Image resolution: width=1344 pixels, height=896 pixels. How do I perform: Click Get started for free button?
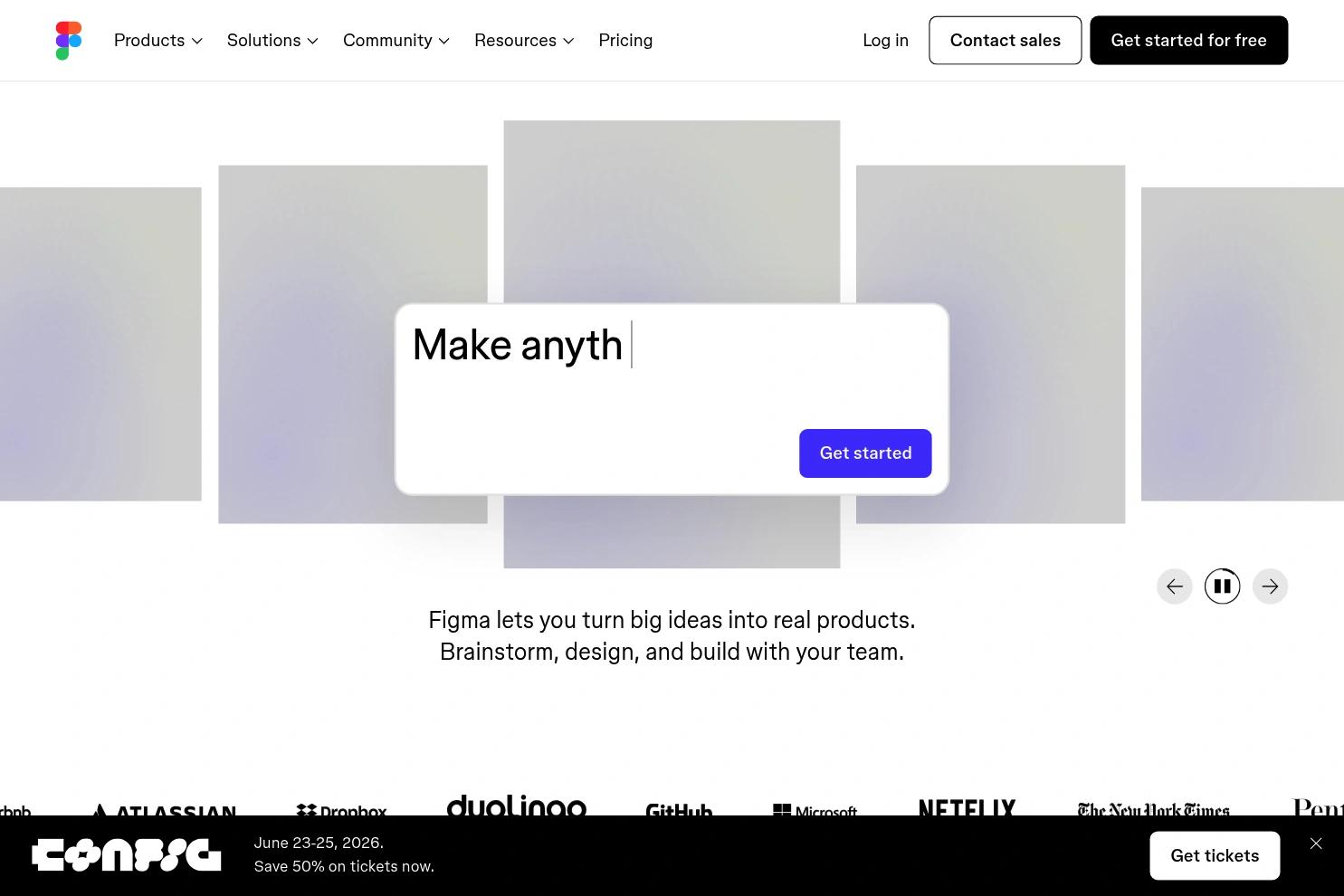click(x=1188, y=41)
